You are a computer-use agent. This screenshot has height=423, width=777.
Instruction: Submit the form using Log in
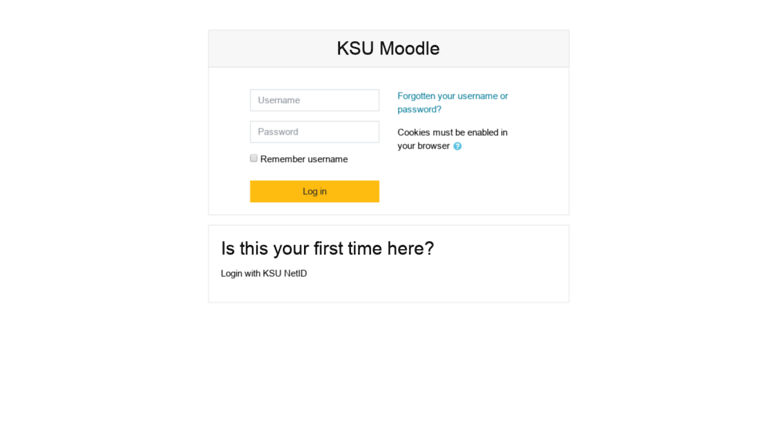tap(315, 191)
